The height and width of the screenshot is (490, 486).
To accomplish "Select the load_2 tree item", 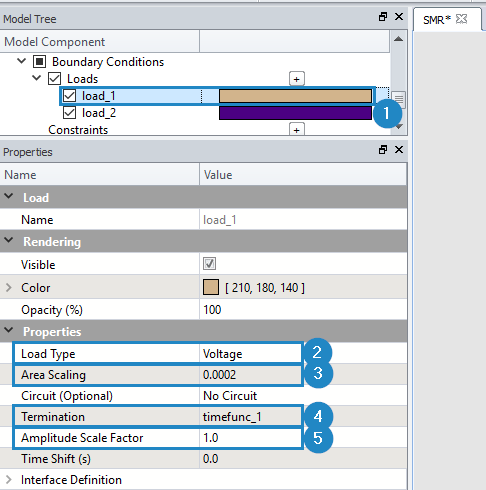I will (99, 113).
